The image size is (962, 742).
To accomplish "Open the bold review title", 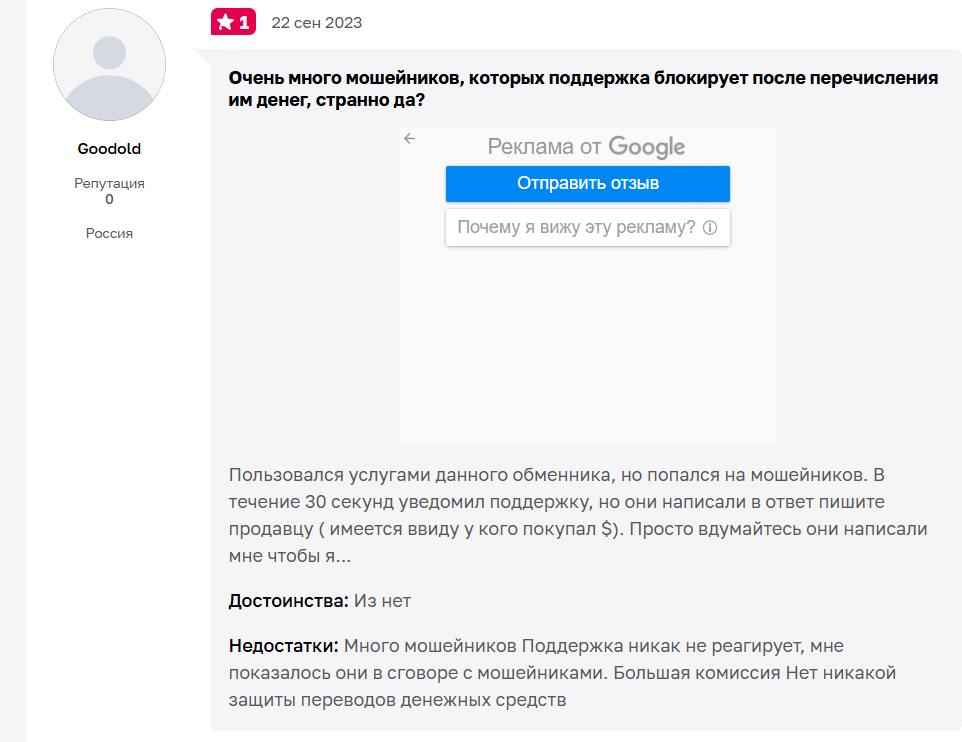I will 583,88.
